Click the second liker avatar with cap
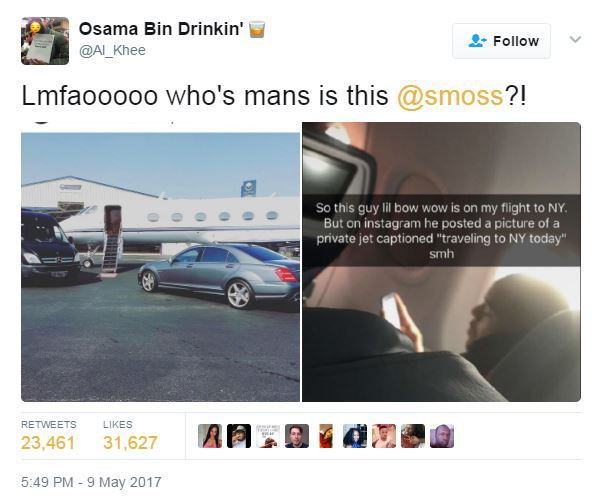Screen dimensions: 605x497 pos(239,436)
